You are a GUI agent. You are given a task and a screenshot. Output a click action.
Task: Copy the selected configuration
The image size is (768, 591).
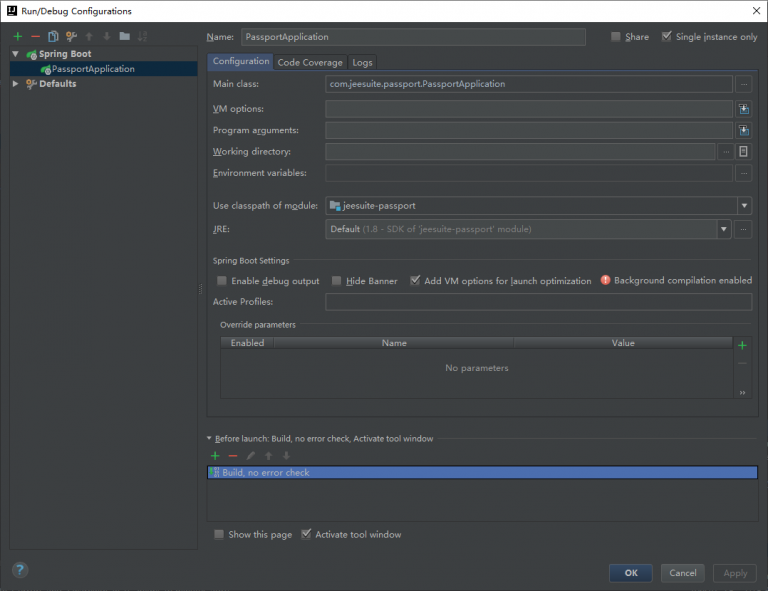click(x=53, y=36)
